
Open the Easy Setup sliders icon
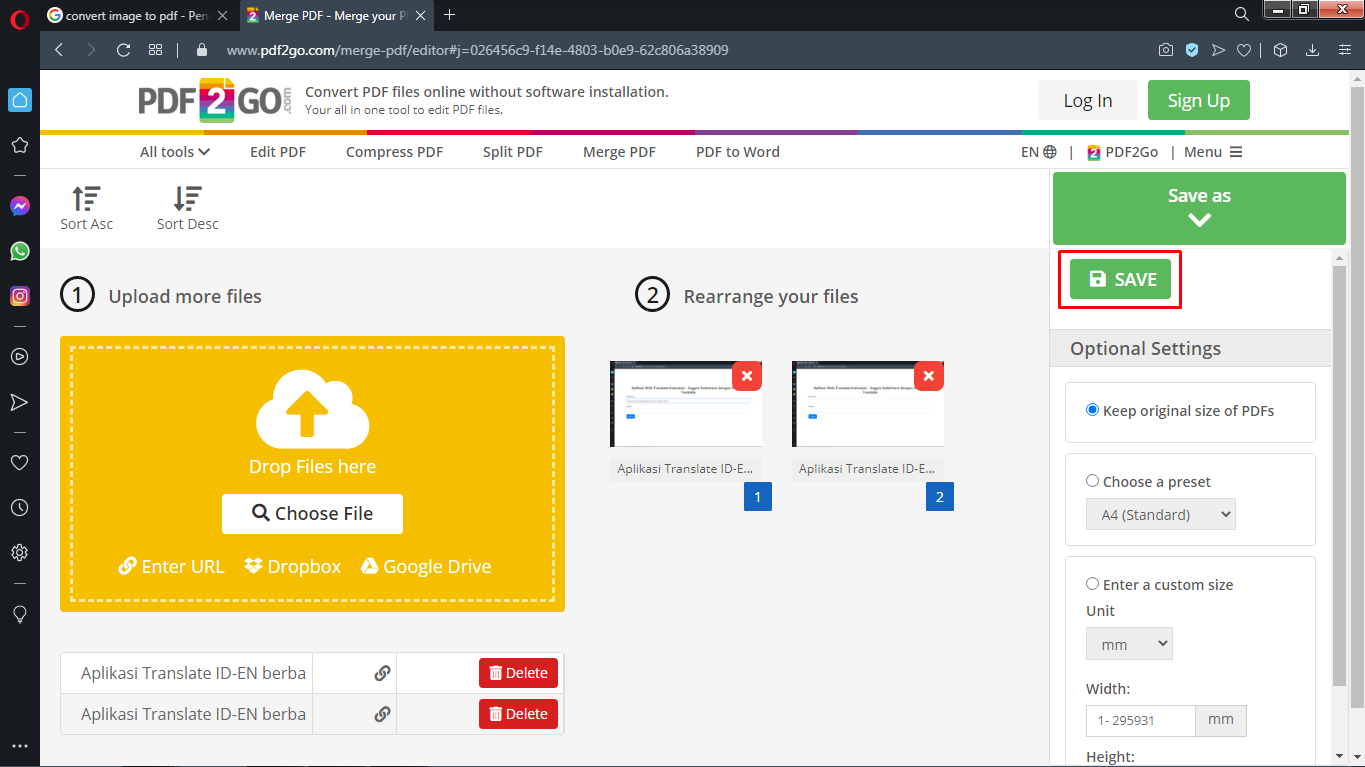pyautogui.click(x=1343, y=50)
